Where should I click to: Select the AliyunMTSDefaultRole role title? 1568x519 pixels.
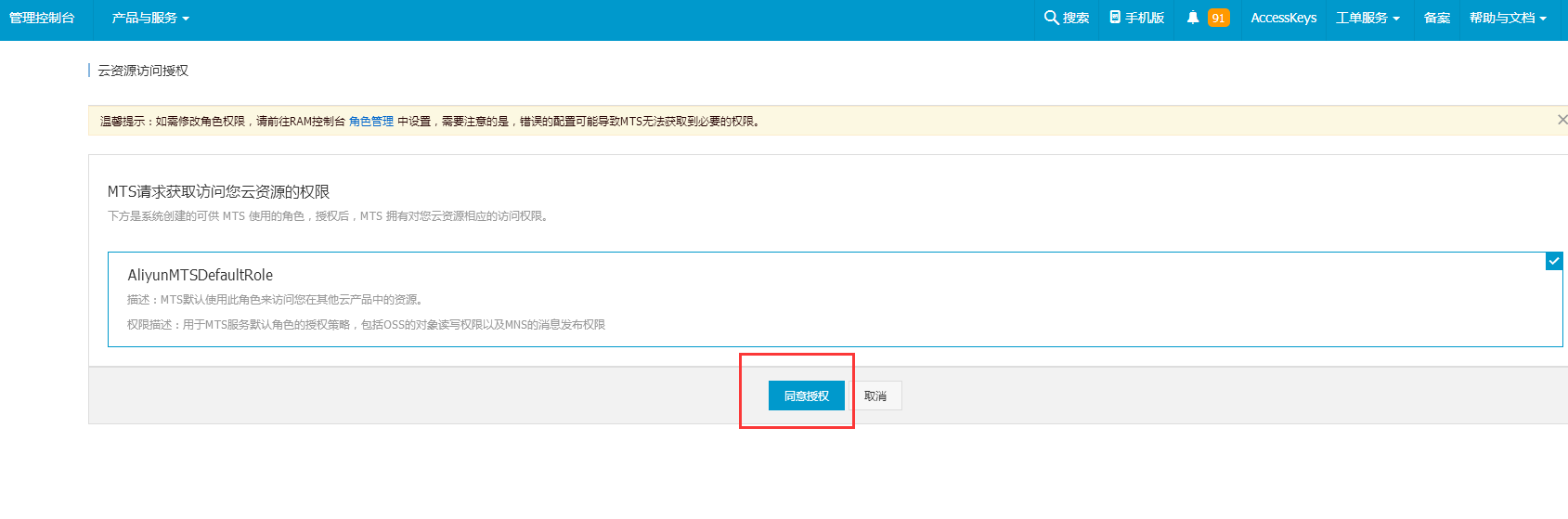[x=201, y=275]
